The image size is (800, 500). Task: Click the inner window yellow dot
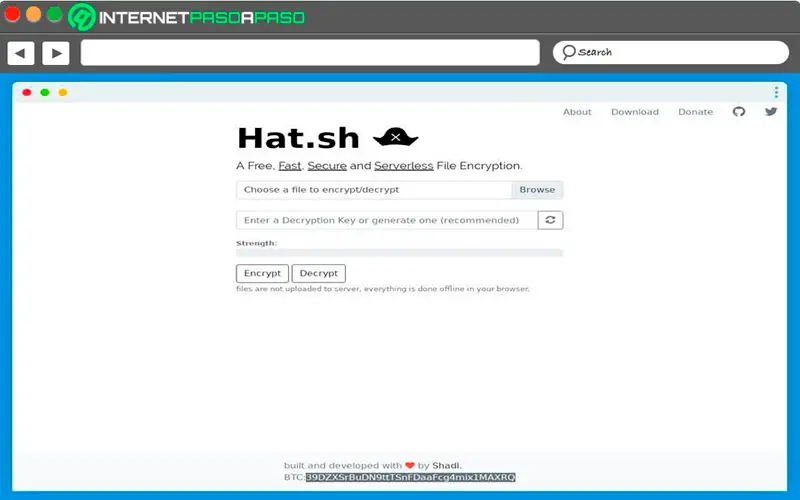coord(63,92)
